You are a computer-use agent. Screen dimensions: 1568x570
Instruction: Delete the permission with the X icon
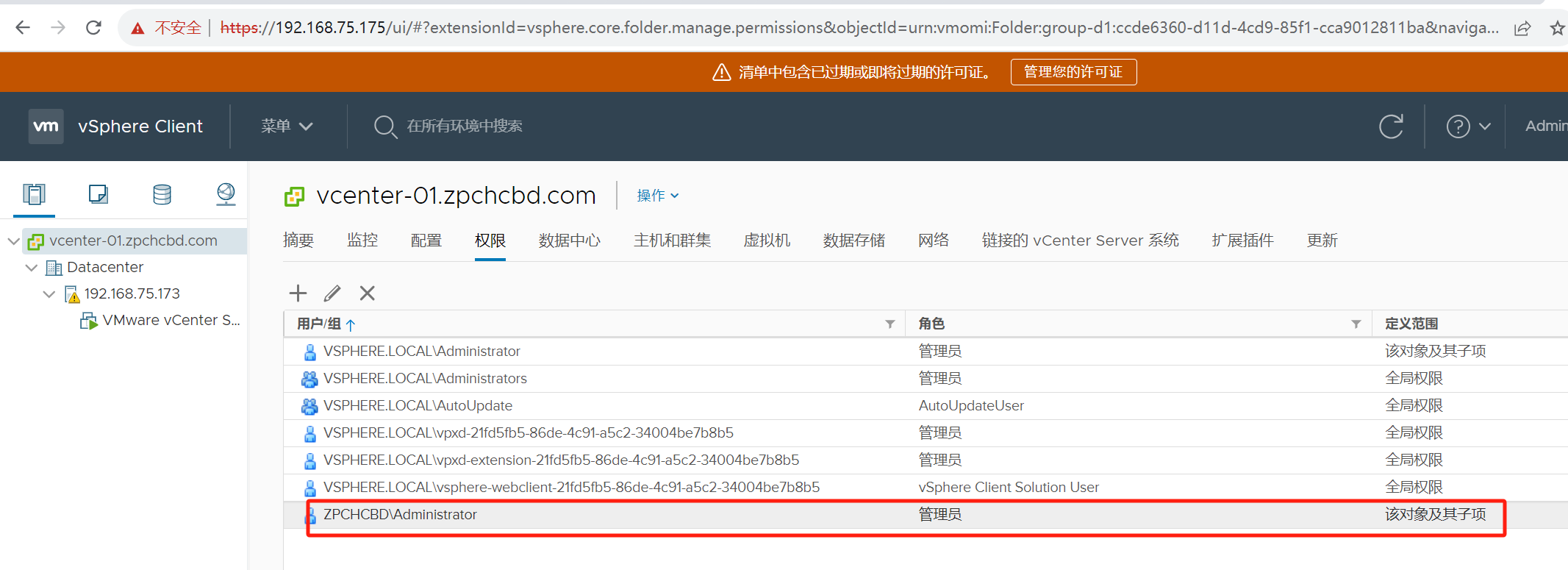[368, 293]
